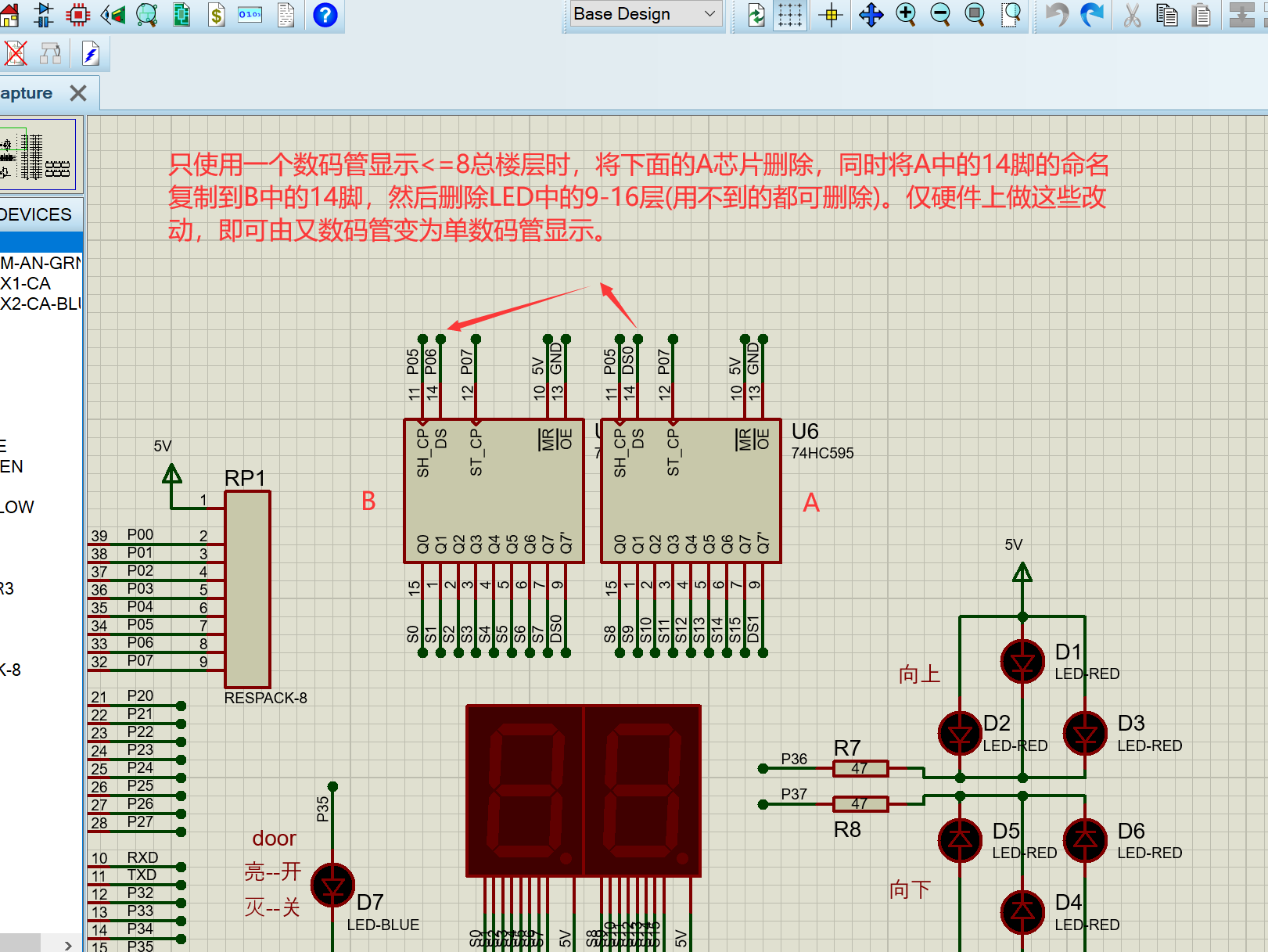Select LED D4
The image size is (1268, 952).
(x=1022, y=912)
